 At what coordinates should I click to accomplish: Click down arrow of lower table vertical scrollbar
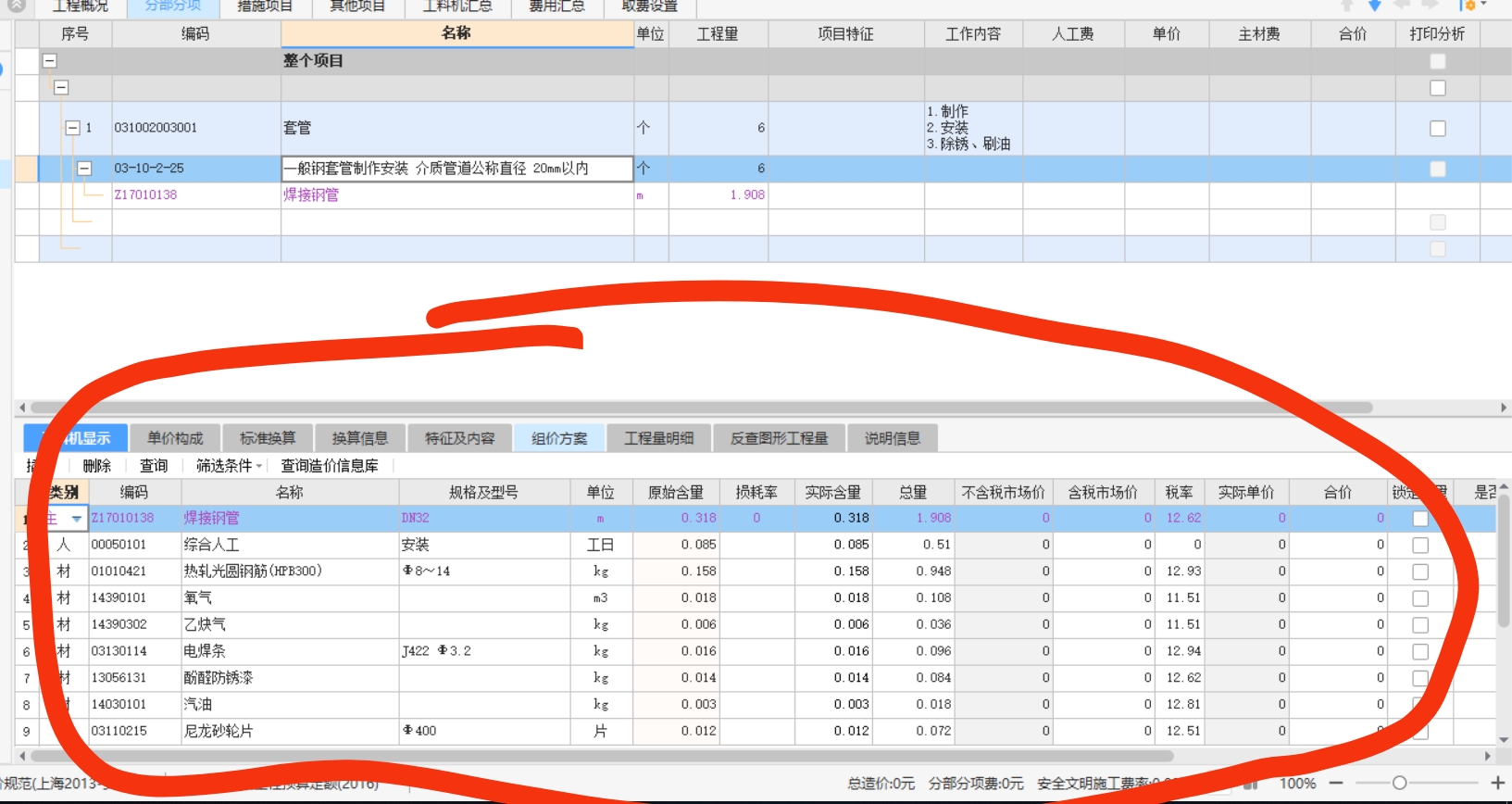point(1504,740)
